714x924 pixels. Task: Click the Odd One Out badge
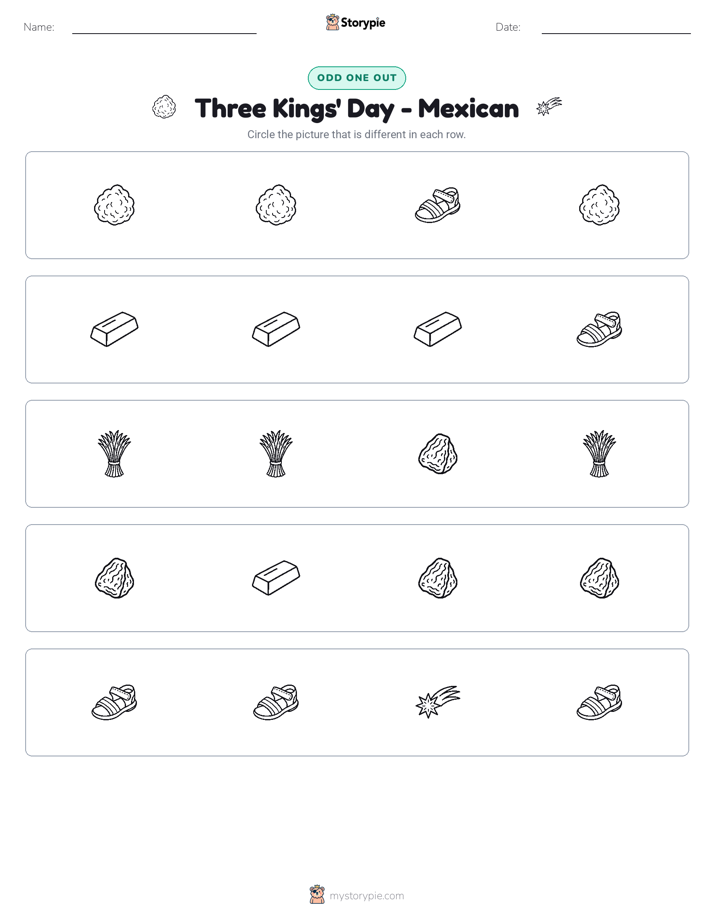pyautogui.click(x=356, y=78)
